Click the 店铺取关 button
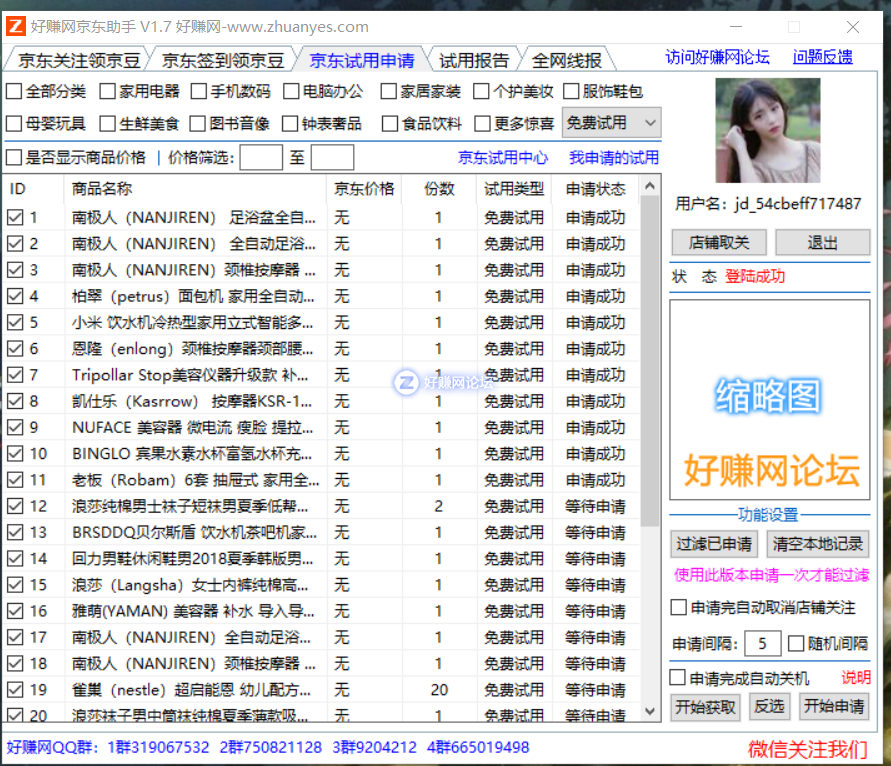This screenshot has width=891, height=766. 719,243
